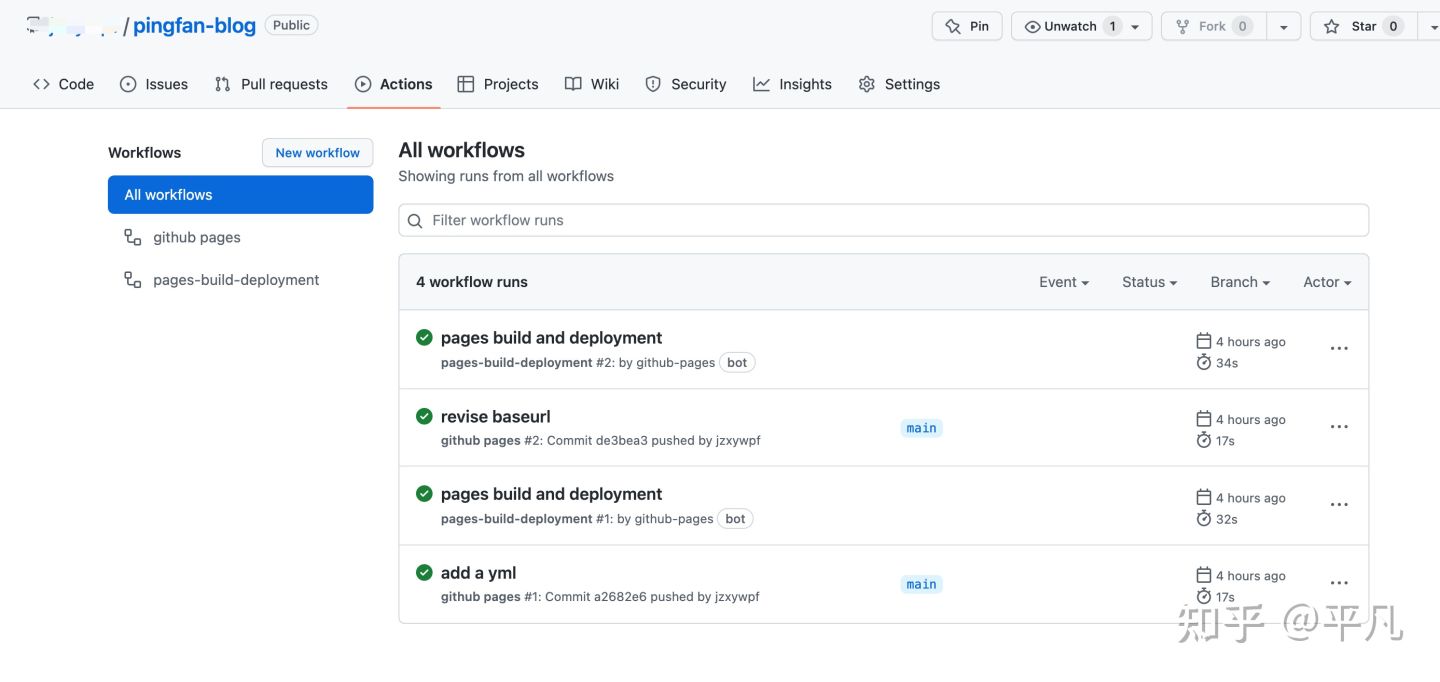The image size is (1440, 682).
Task: Click the Settings gear icon
Action: coord(867,84)
